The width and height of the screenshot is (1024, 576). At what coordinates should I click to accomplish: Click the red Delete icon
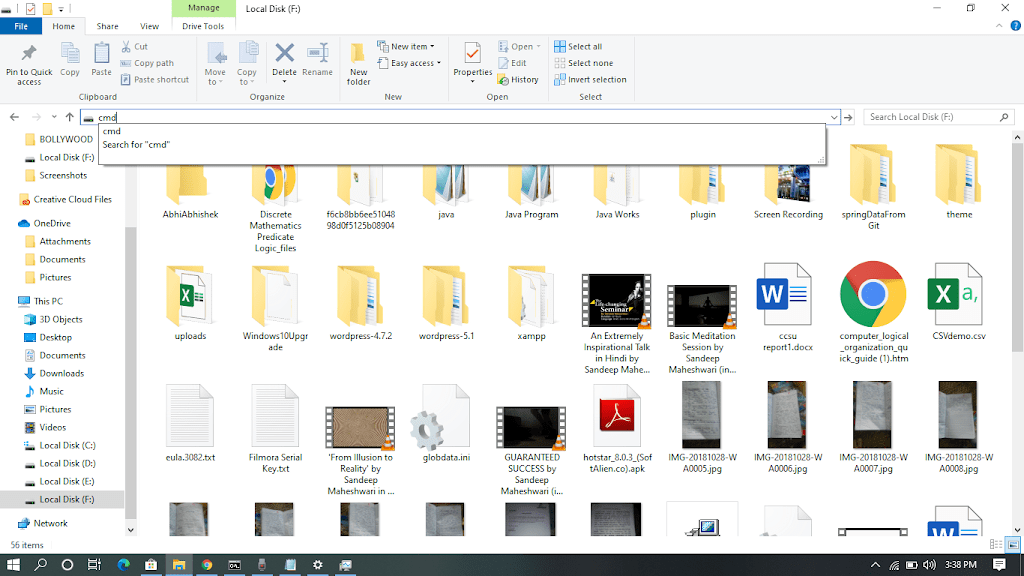pyautogui.click(x=284, y=54)
